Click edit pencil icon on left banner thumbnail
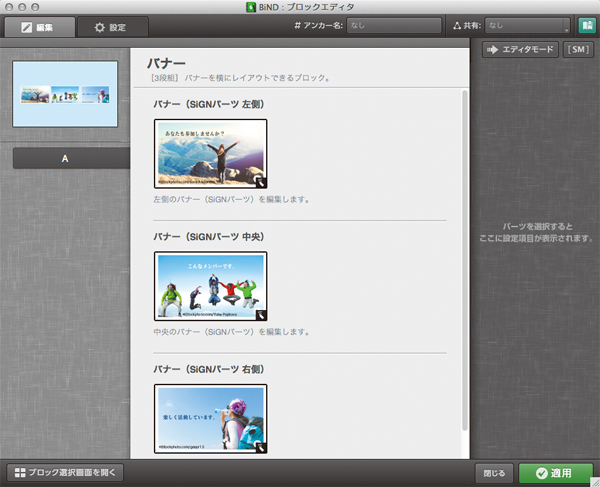This screenshot has width=600, height=487. 259,182
